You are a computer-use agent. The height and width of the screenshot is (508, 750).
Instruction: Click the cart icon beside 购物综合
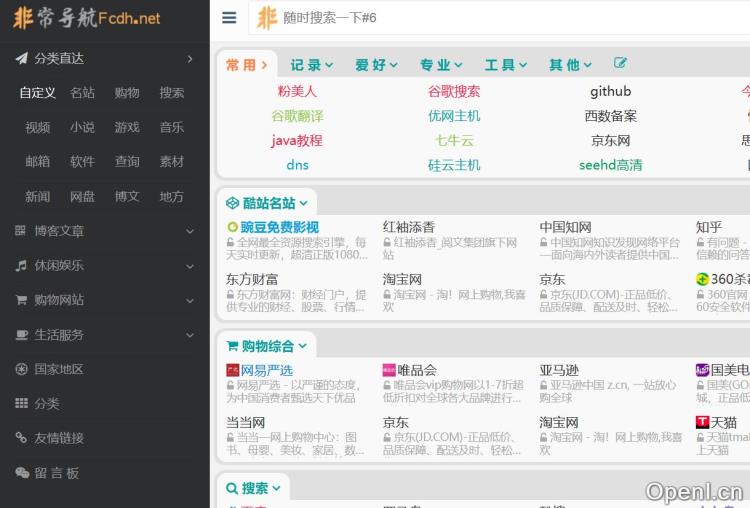tap(232, 345)
